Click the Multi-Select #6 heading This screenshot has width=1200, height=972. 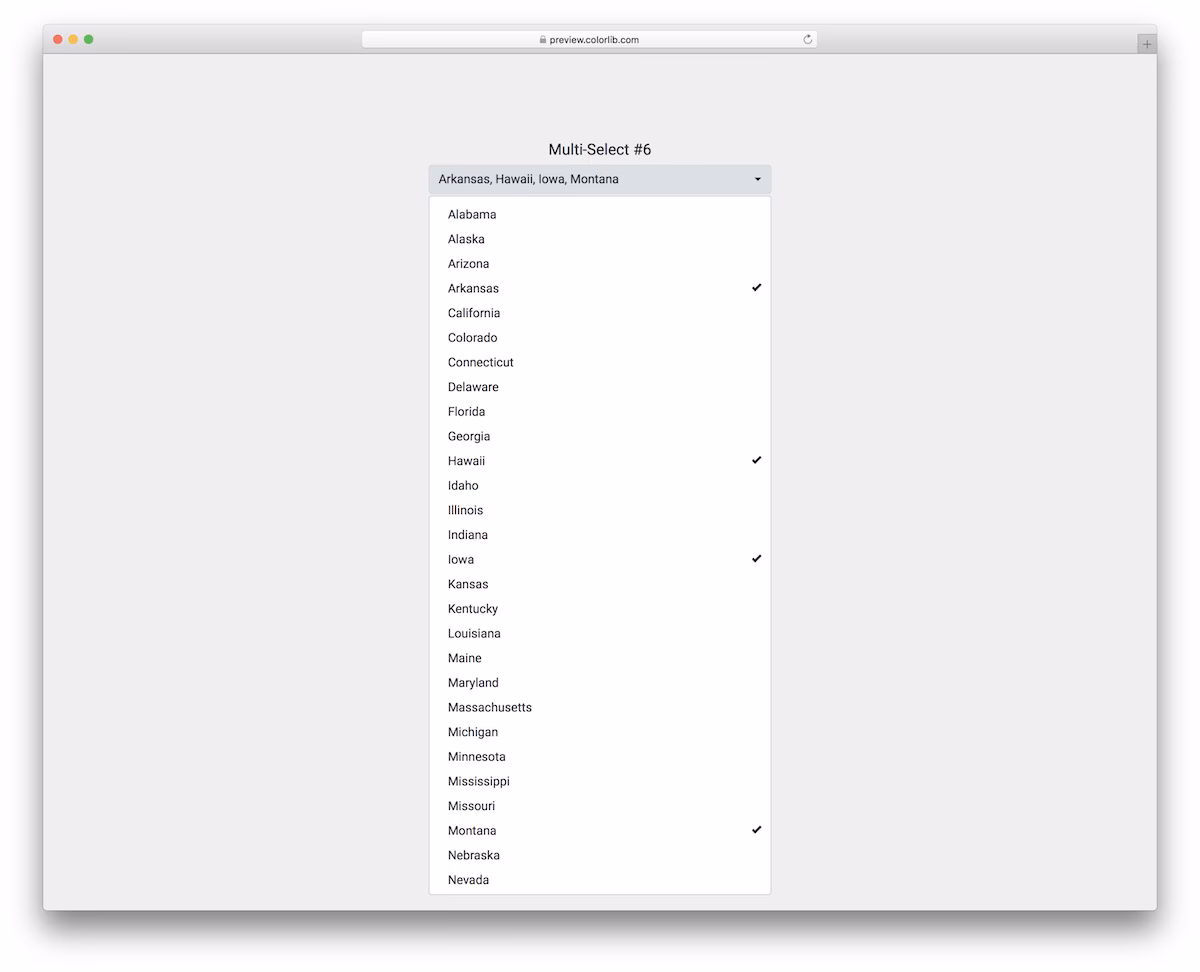click(x=600, y=150)
